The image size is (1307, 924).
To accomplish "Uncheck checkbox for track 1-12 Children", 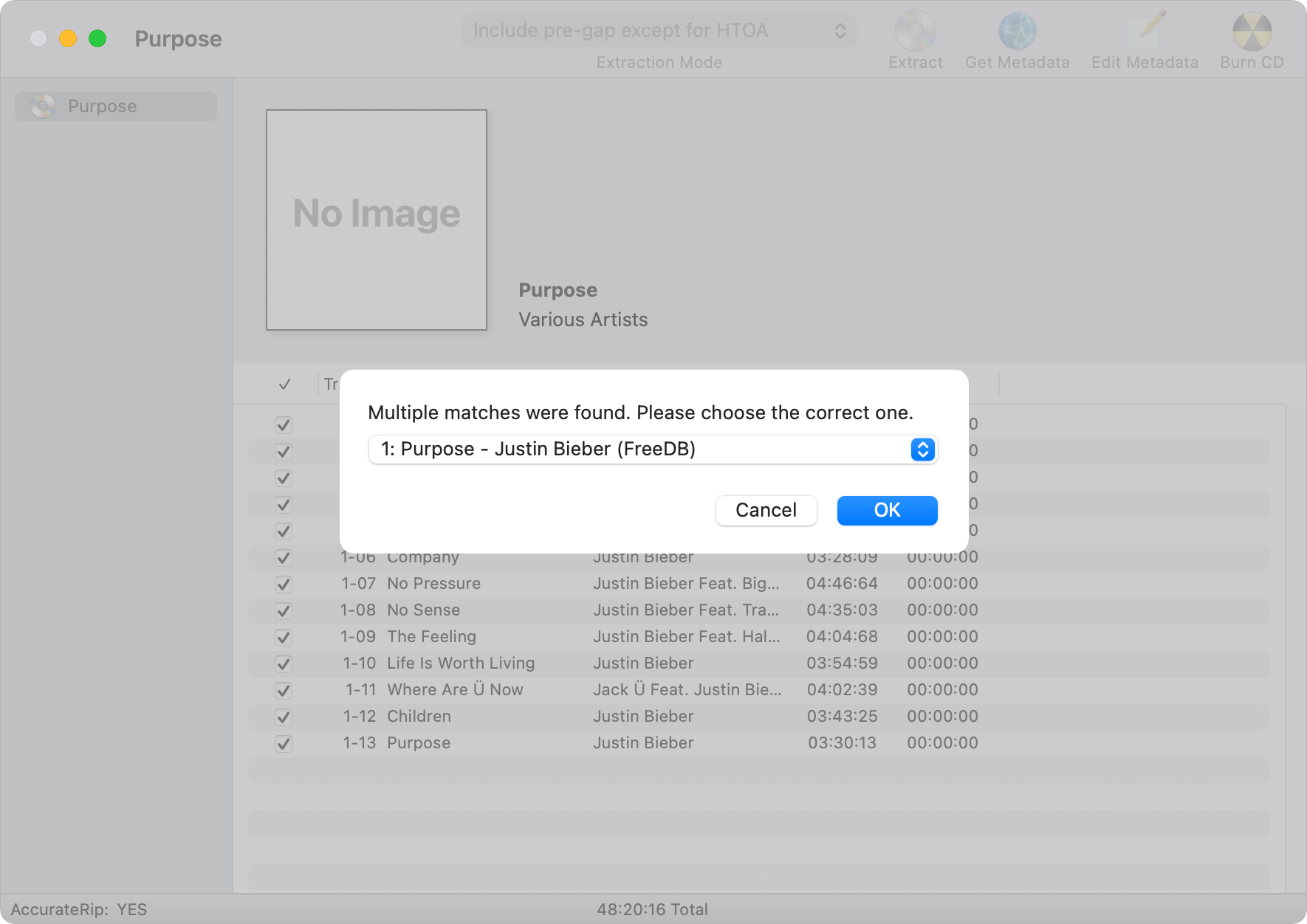I will pos(284,717).
